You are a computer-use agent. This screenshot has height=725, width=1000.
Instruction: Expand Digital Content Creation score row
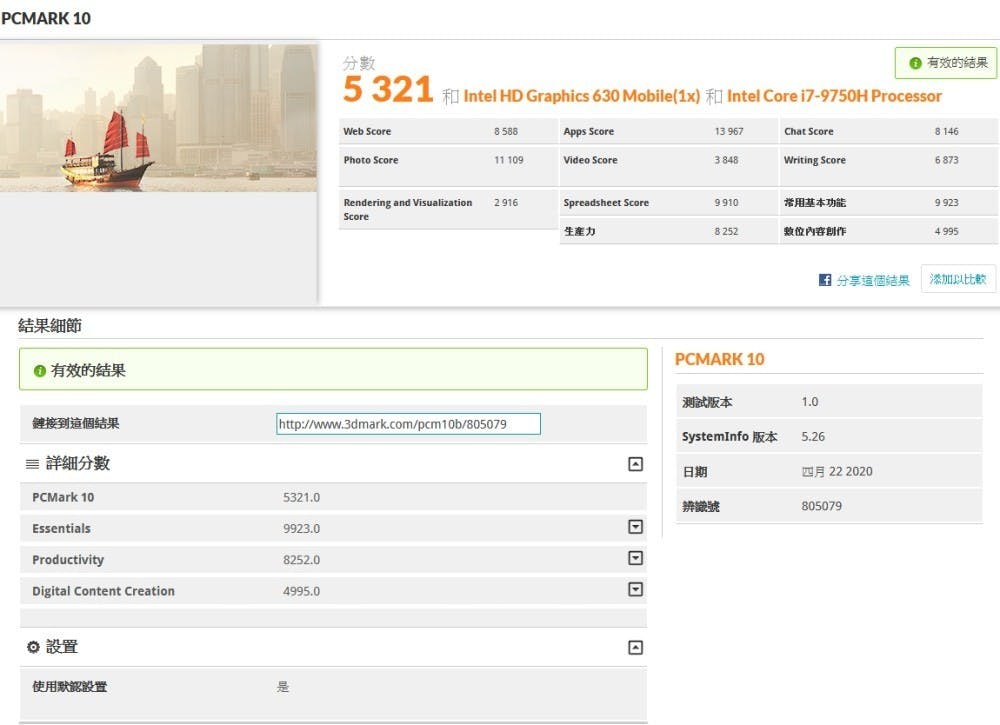coord(635,590)
